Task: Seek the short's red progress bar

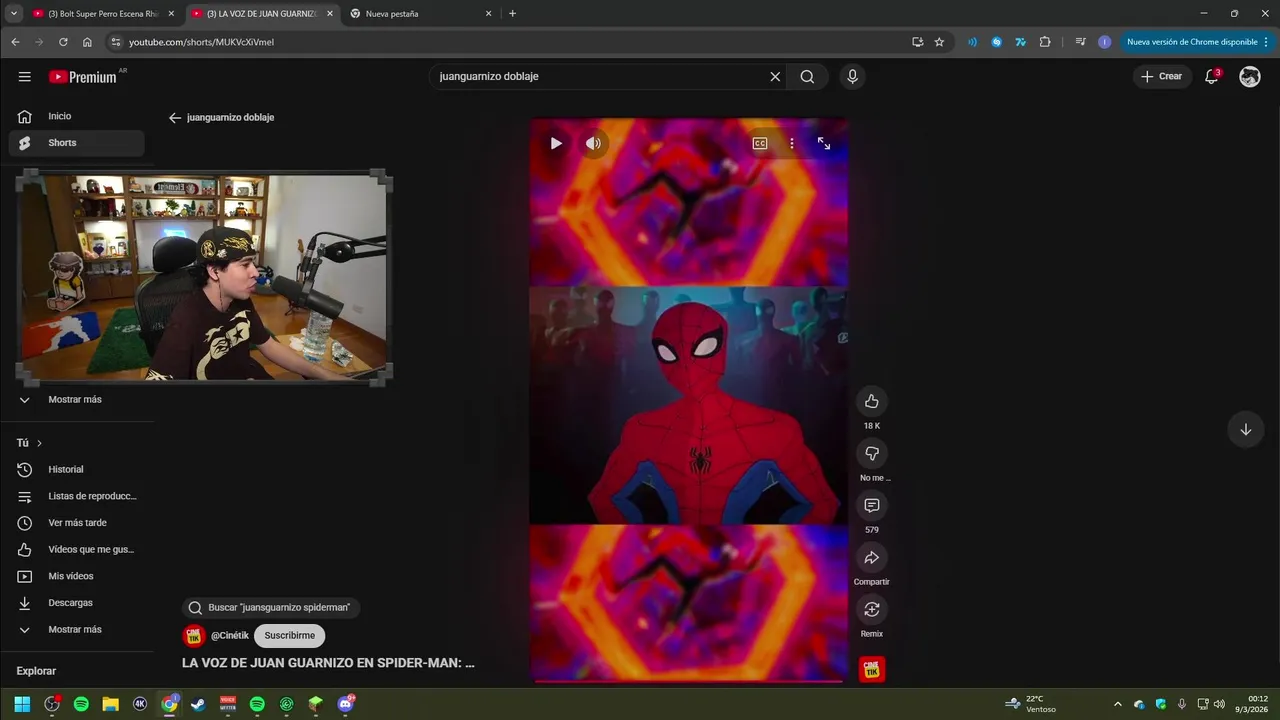Action: point(689,681)
